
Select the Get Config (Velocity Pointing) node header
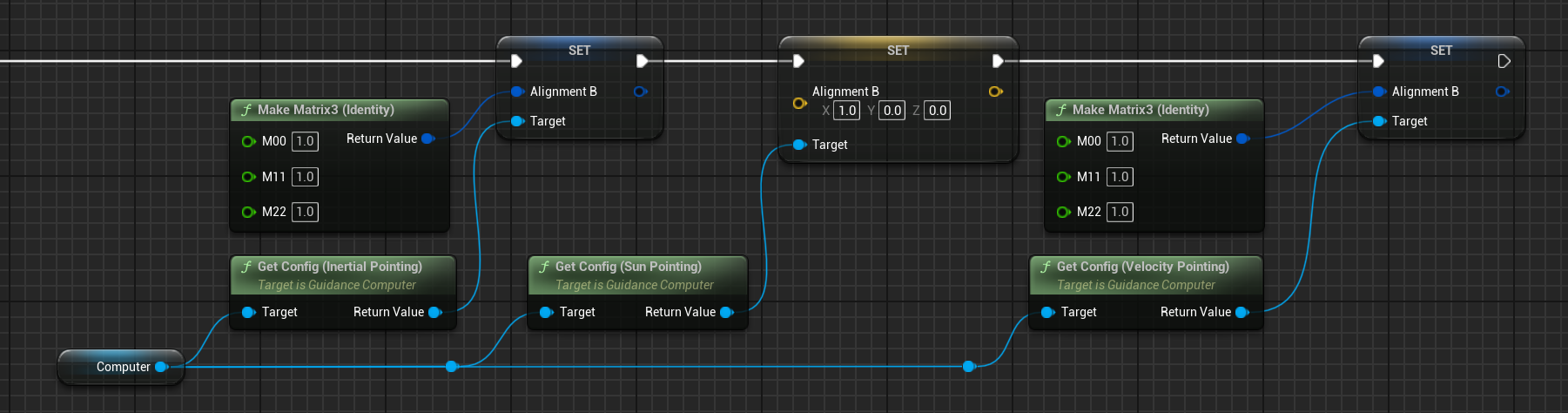click(1142, 267)
